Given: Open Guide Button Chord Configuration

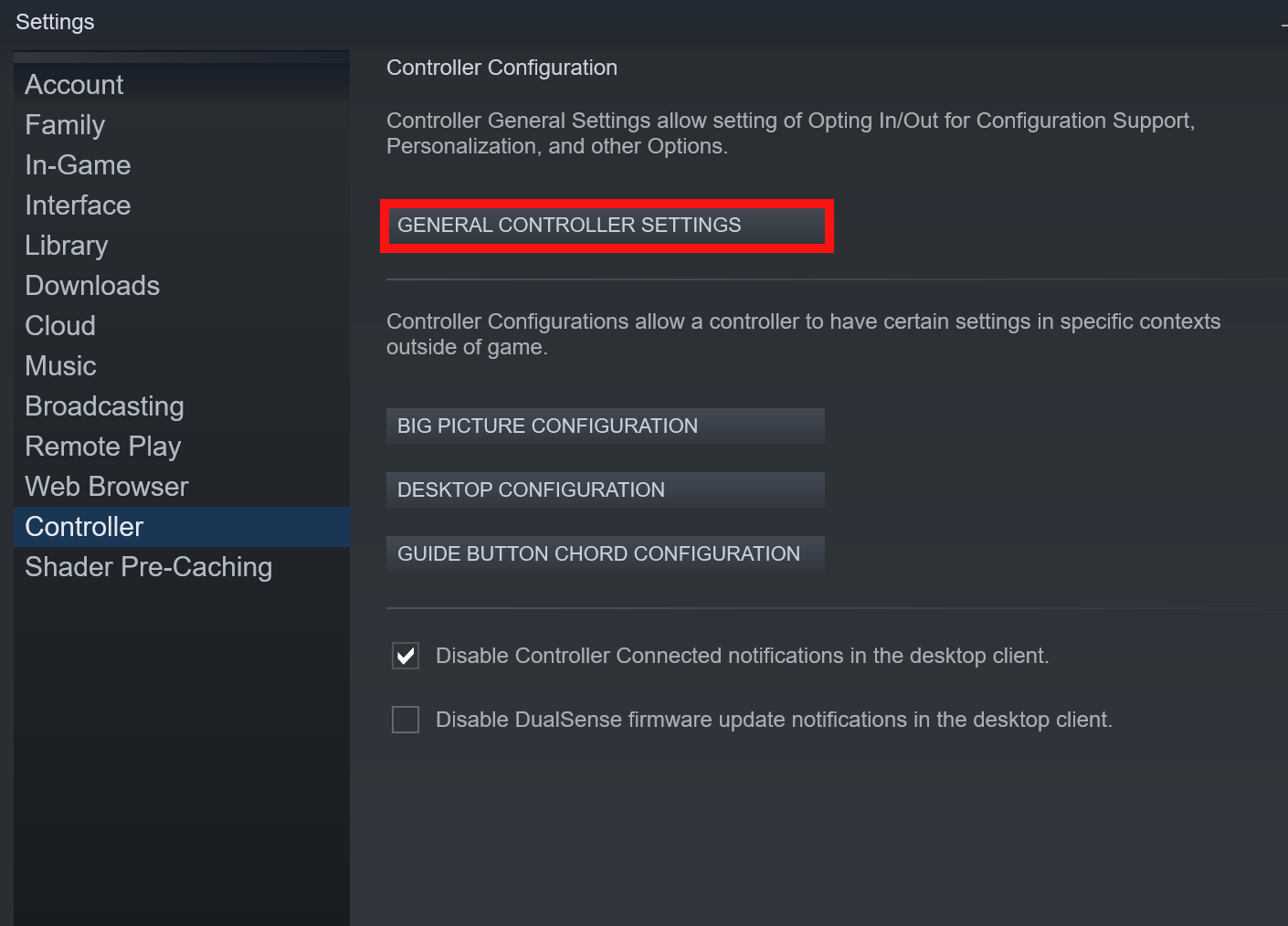Looking at the screenshot, I should (x=605, y=554).
